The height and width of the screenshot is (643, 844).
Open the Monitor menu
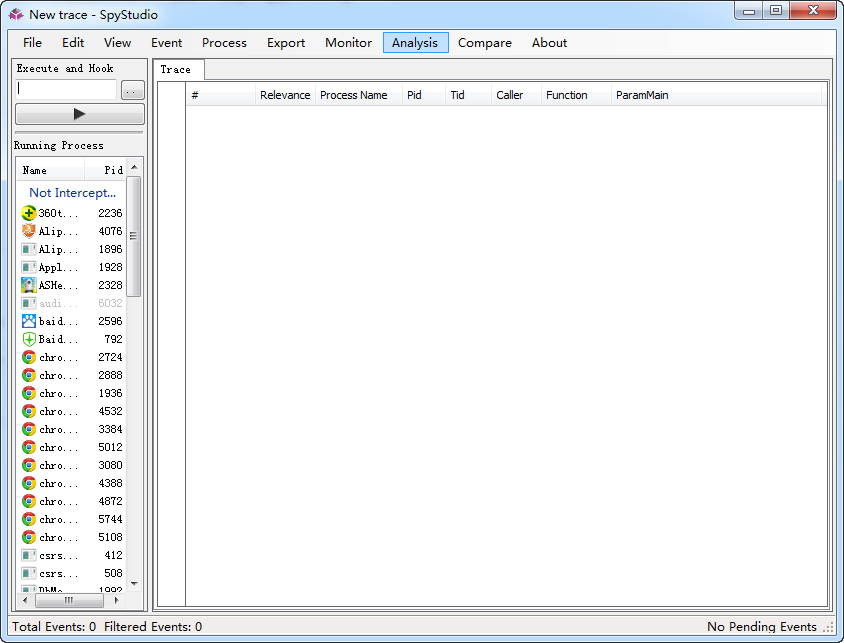point(348,43)
